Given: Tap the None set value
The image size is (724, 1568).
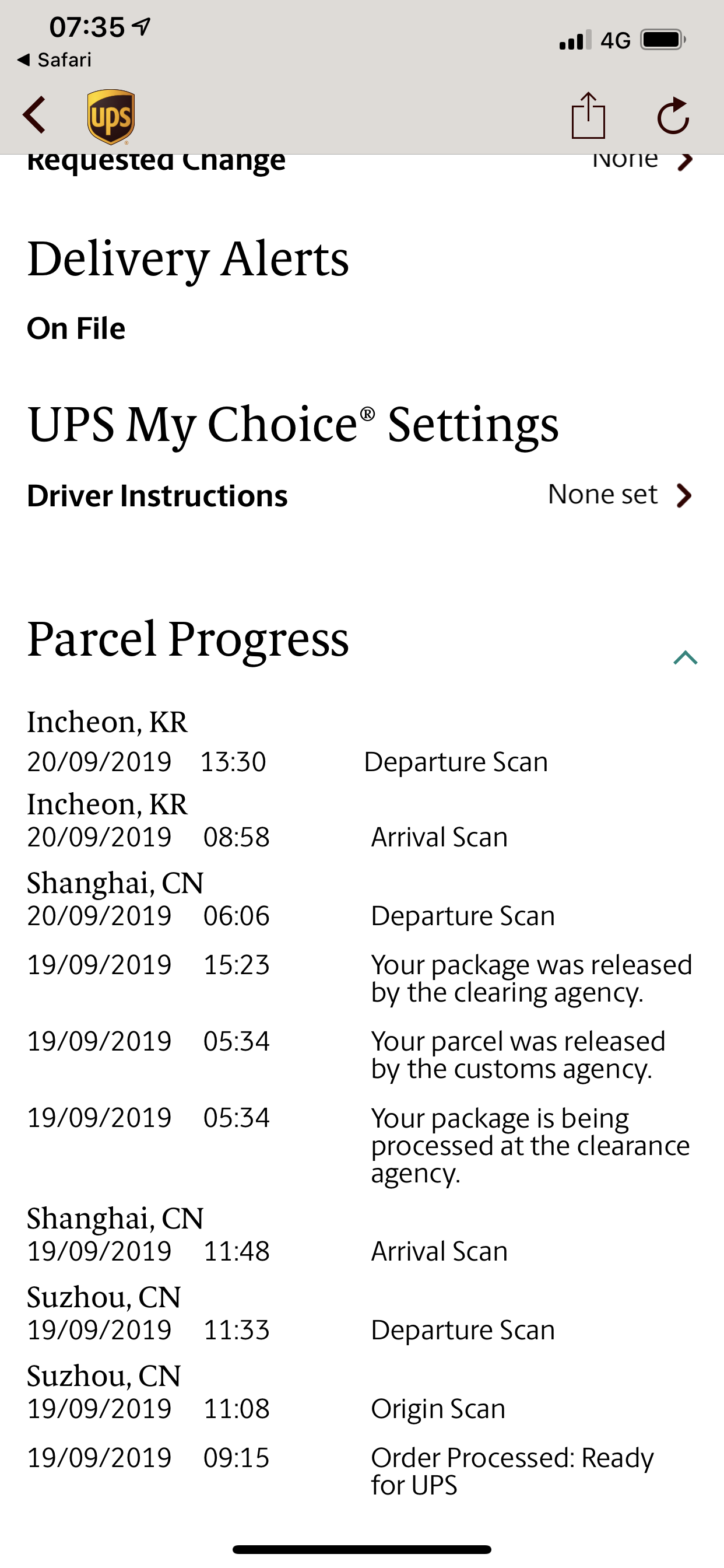Looking at the screenshot, I should tap(602, 494).
